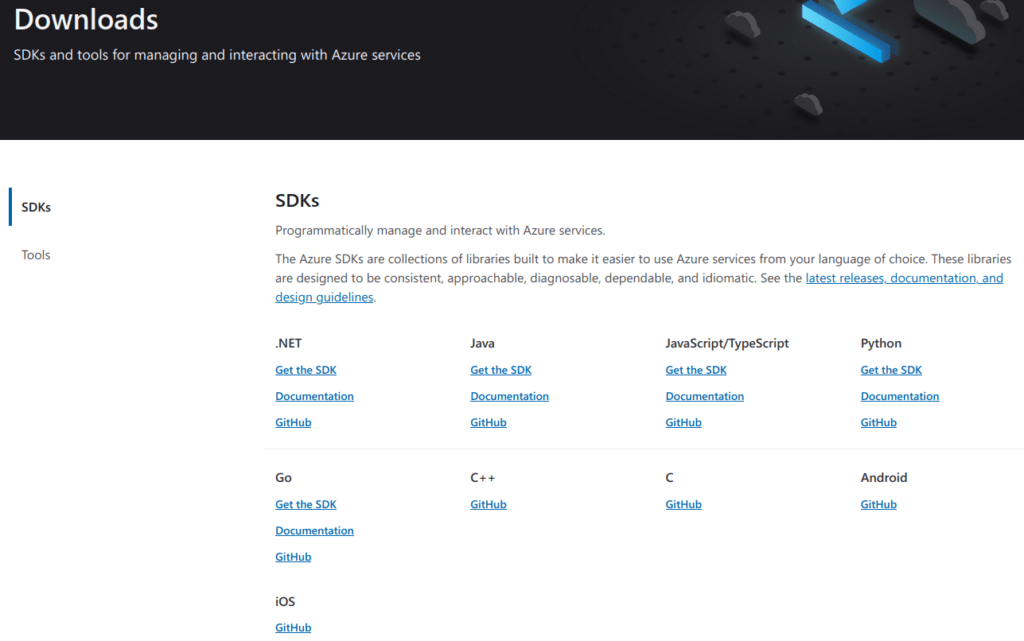
Task: Visit the Go GitHub link
Action: click(x=293, y=557)
